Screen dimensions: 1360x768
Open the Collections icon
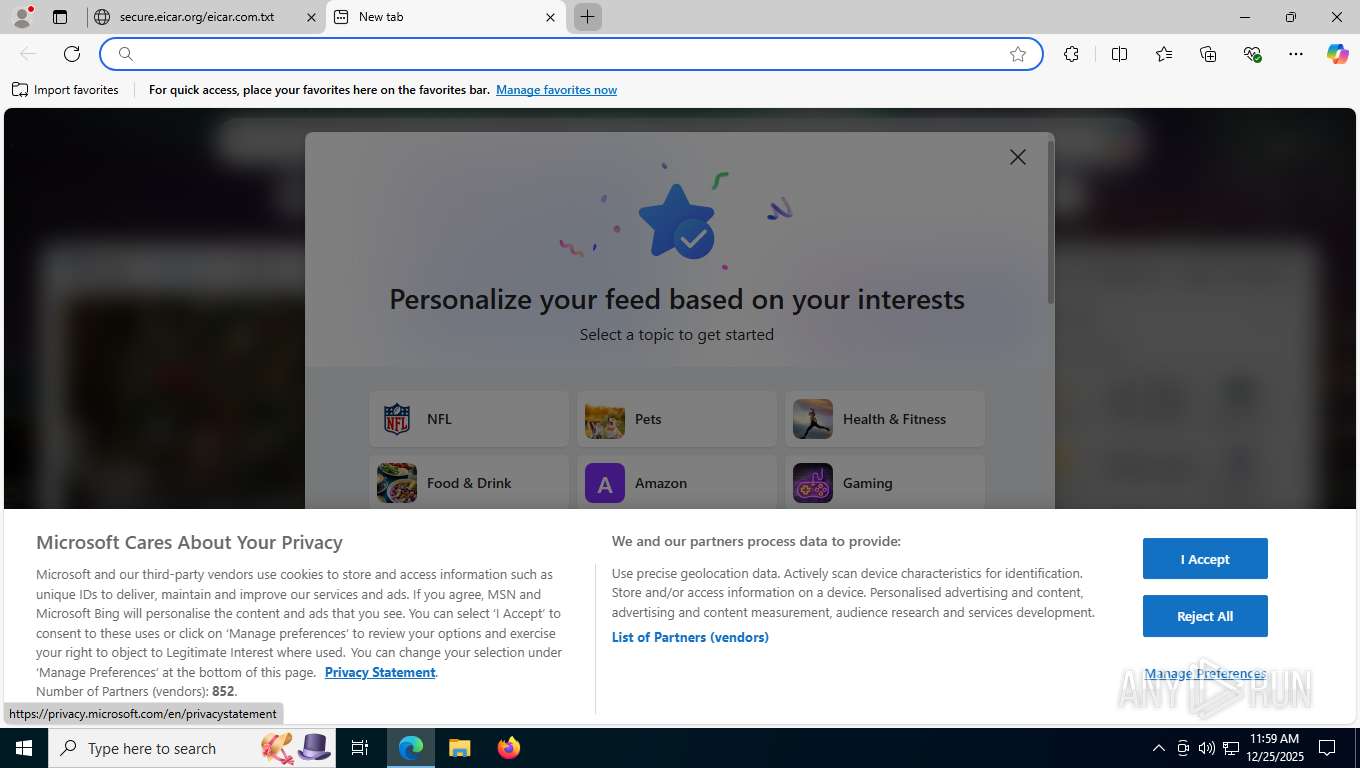tap(1208, 54)
